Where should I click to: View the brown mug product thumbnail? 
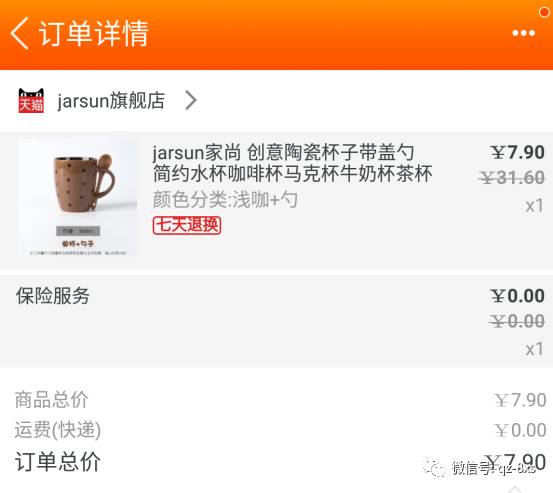78,198
